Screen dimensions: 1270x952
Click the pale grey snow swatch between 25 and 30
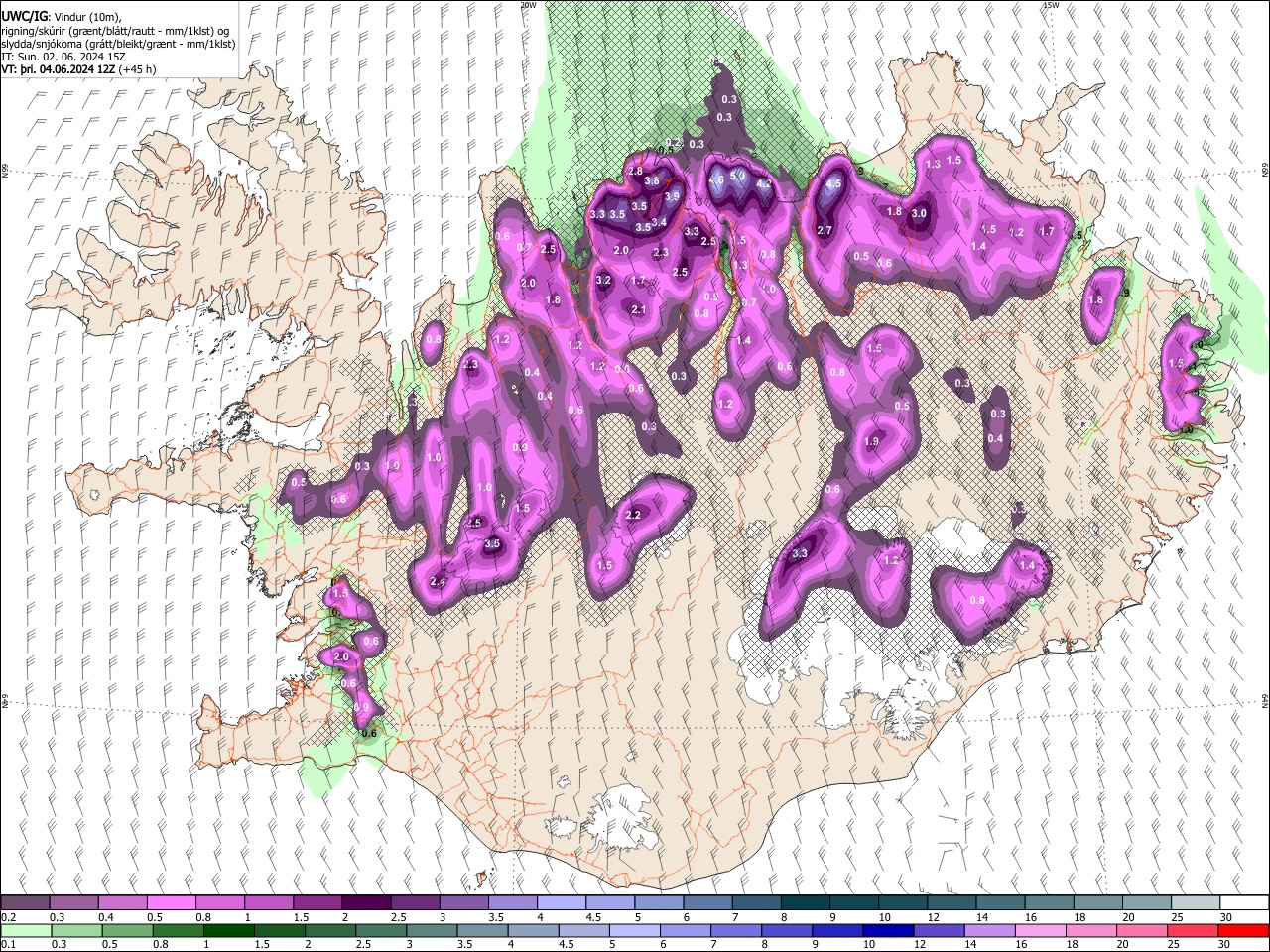point(1195,903)
